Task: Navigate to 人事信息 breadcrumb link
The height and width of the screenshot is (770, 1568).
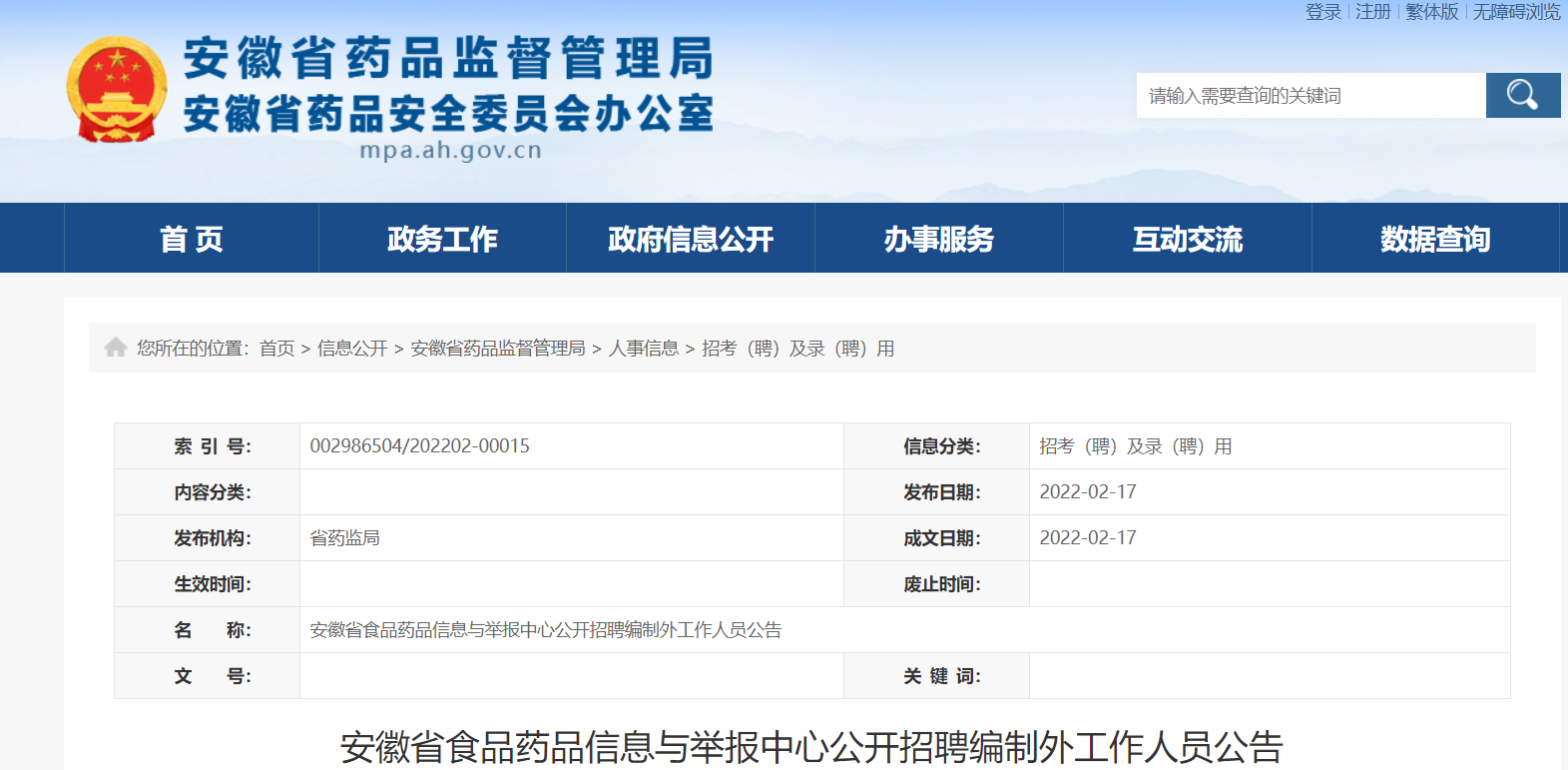Action: (x=644, y=349)
